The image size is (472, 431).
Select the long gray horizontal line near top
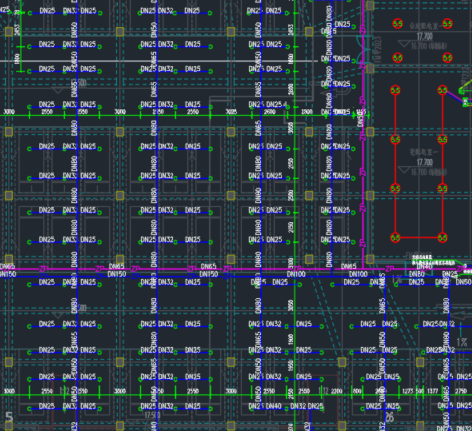(159, 61)
